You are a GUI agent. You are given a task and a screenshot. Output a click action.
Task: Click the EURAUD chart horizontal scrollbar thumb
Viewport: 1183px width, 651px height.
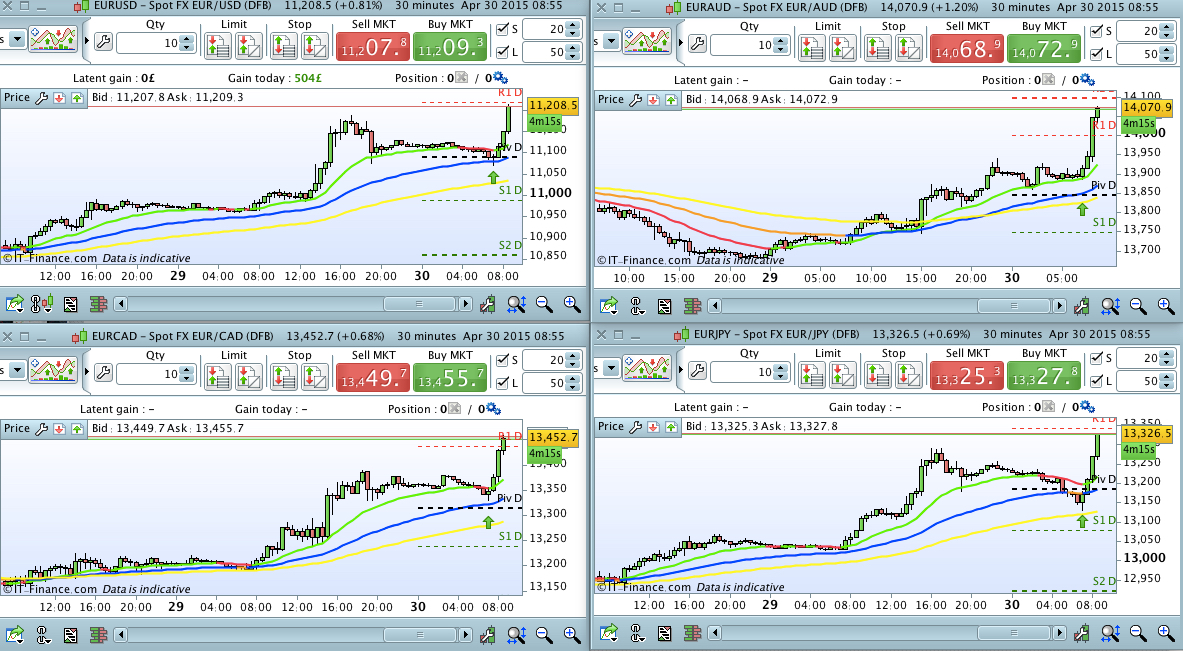click(x=1013, y=306)
